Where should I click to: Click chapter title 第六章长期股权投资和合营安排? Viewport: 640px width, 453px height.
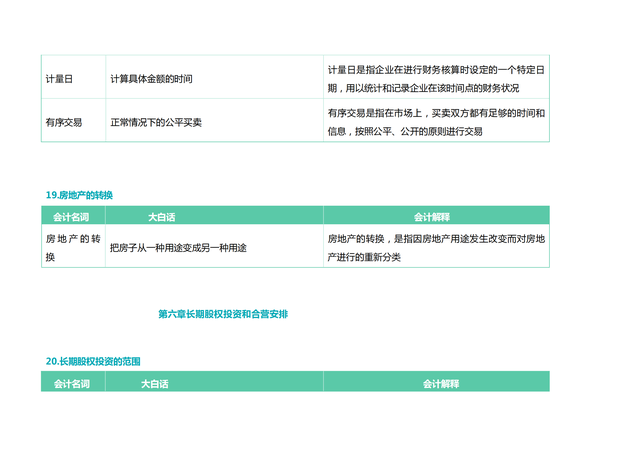(x=223, y=314)
